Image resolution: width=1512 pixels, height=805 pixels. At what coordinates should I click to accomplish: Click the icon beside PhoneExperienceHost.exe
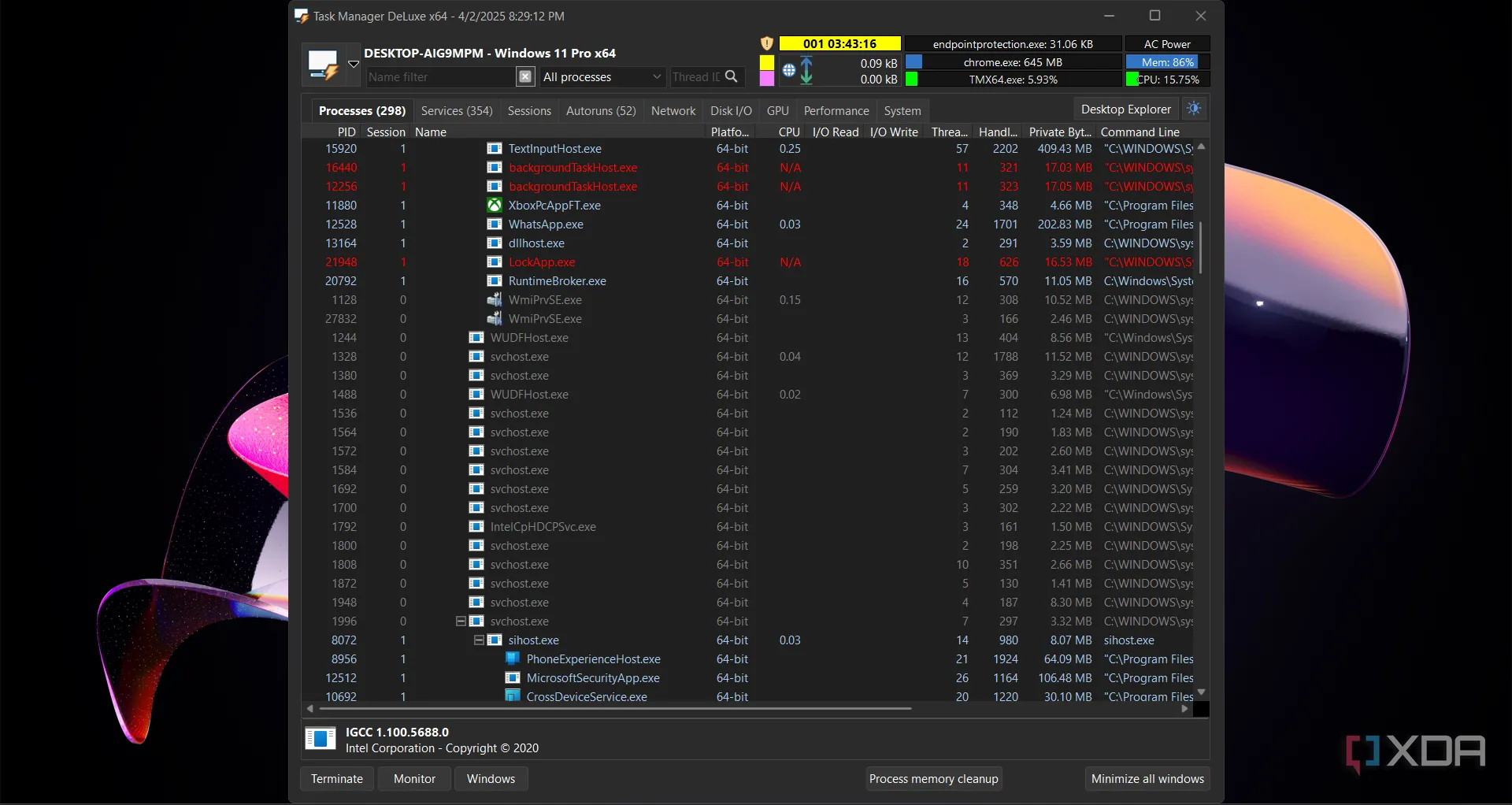pos(513,659)
